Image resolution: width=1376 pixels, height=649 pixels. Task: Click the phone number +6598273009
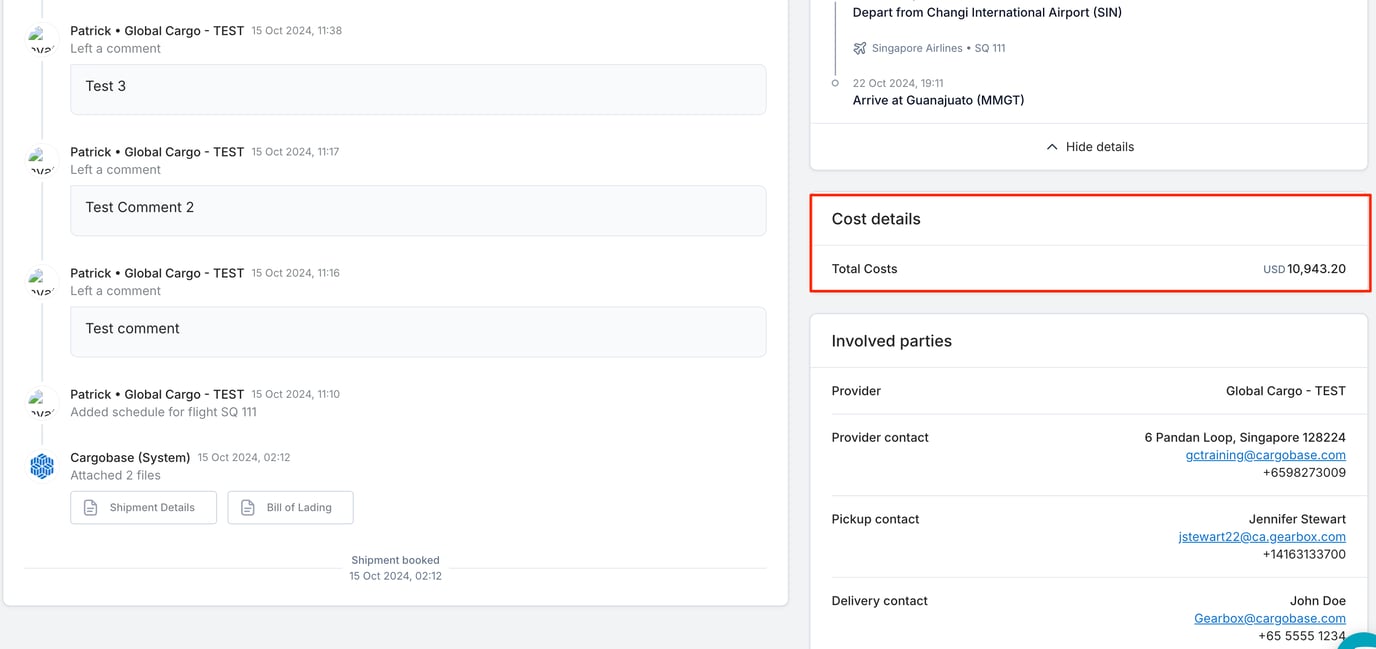tap(1303, 471)
